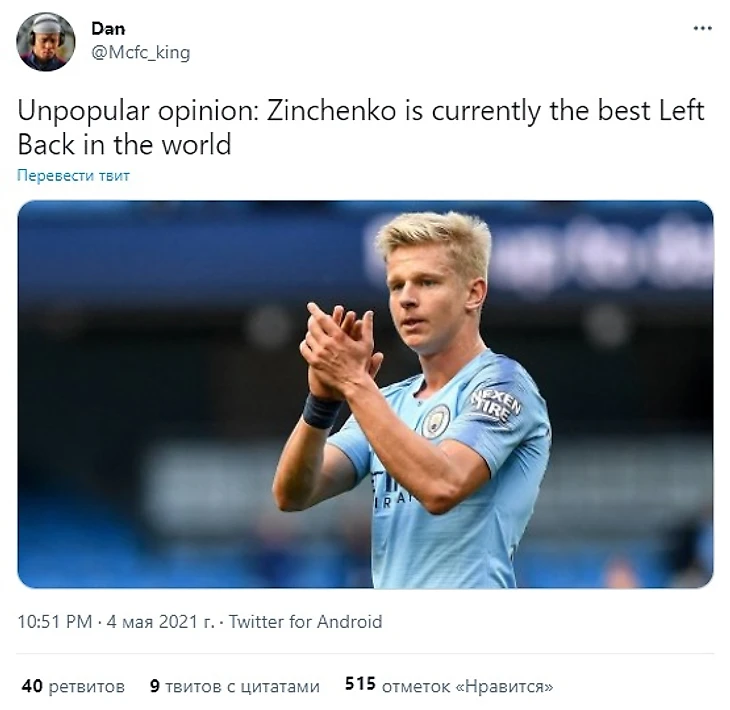Click the dark wristband in the photo
Image resolution: width=730 pixels, height=710 pixels.
322,411
